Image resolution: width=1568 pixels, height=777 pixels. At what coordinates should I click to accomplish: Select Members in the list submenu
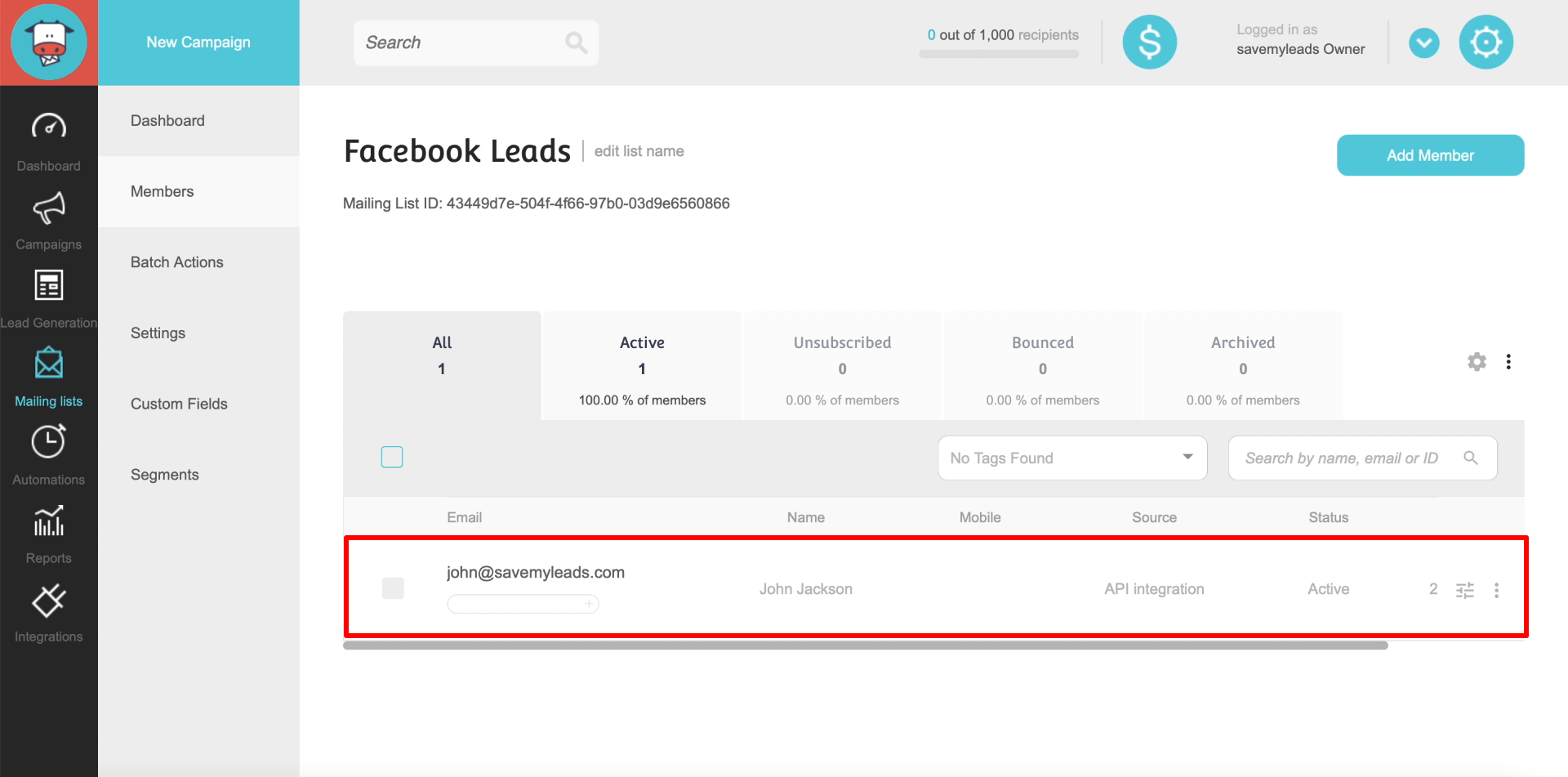198,191
